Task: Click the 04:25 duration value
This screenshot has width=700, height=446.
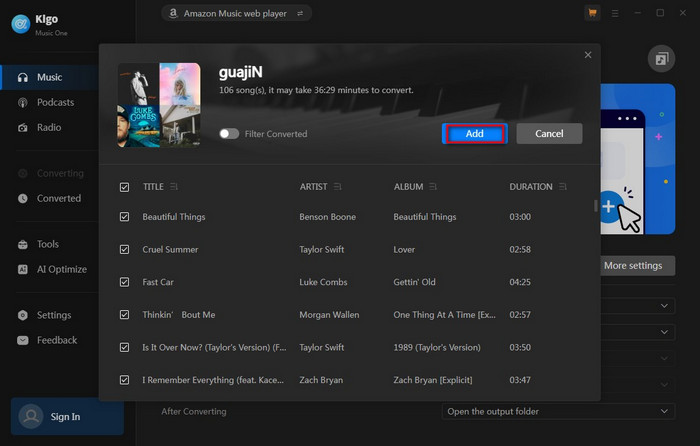Action: tap(520, 282)
